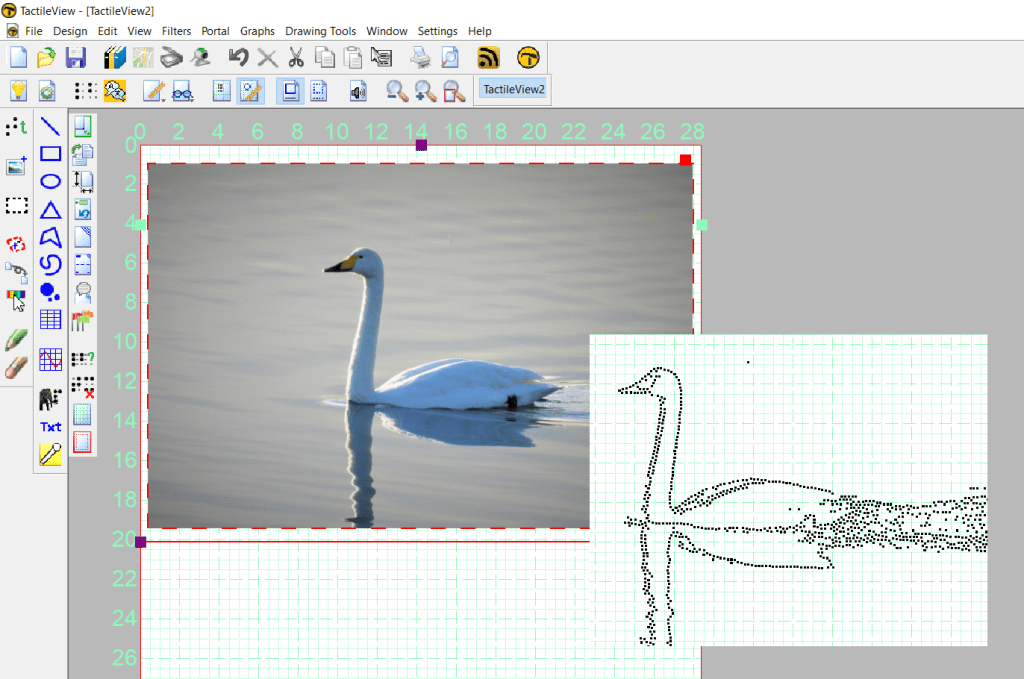This screenshot has height=679, width=1024.
Task: Select the rectangle drawing tool
Action: [x=49, y=151]
